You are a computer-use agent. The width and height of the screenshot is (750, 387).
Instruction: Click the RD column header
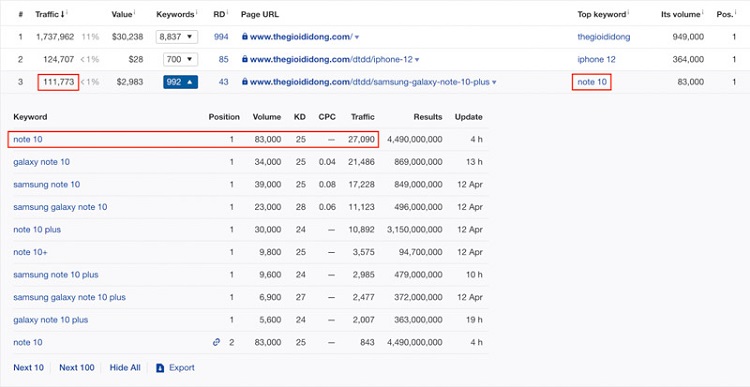[219, 14]
